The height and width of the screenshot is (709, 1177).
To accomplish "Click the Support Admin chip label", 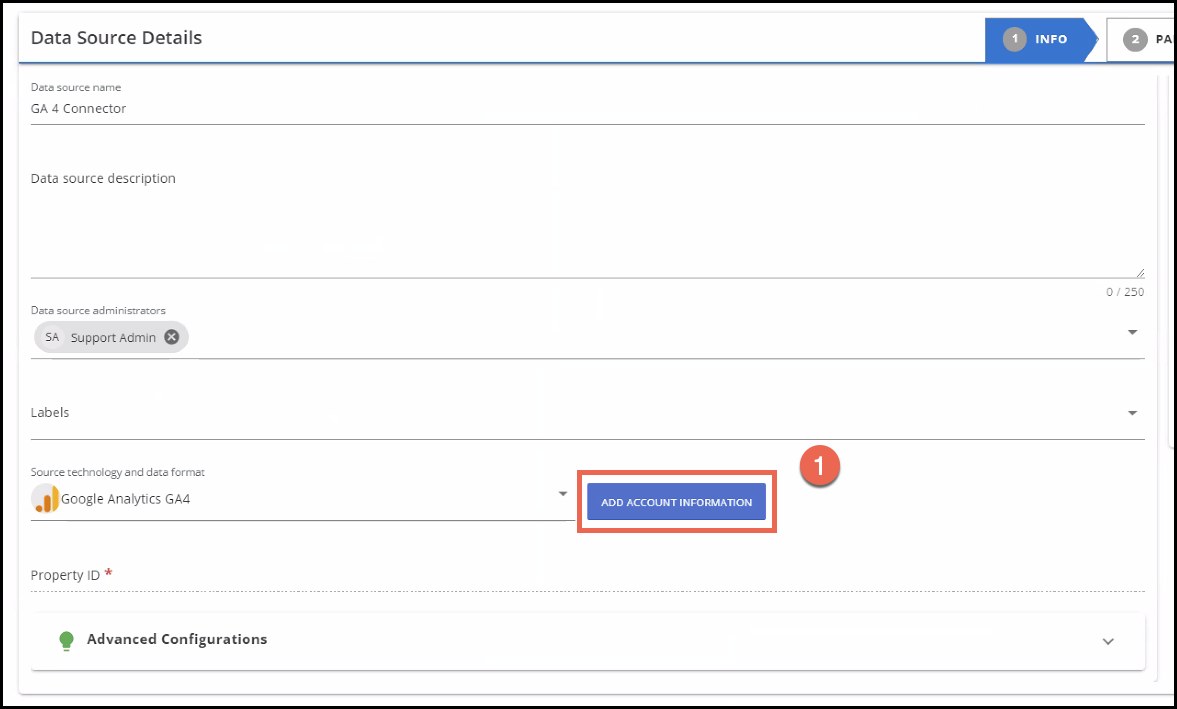I will click(x=113, y=338).
